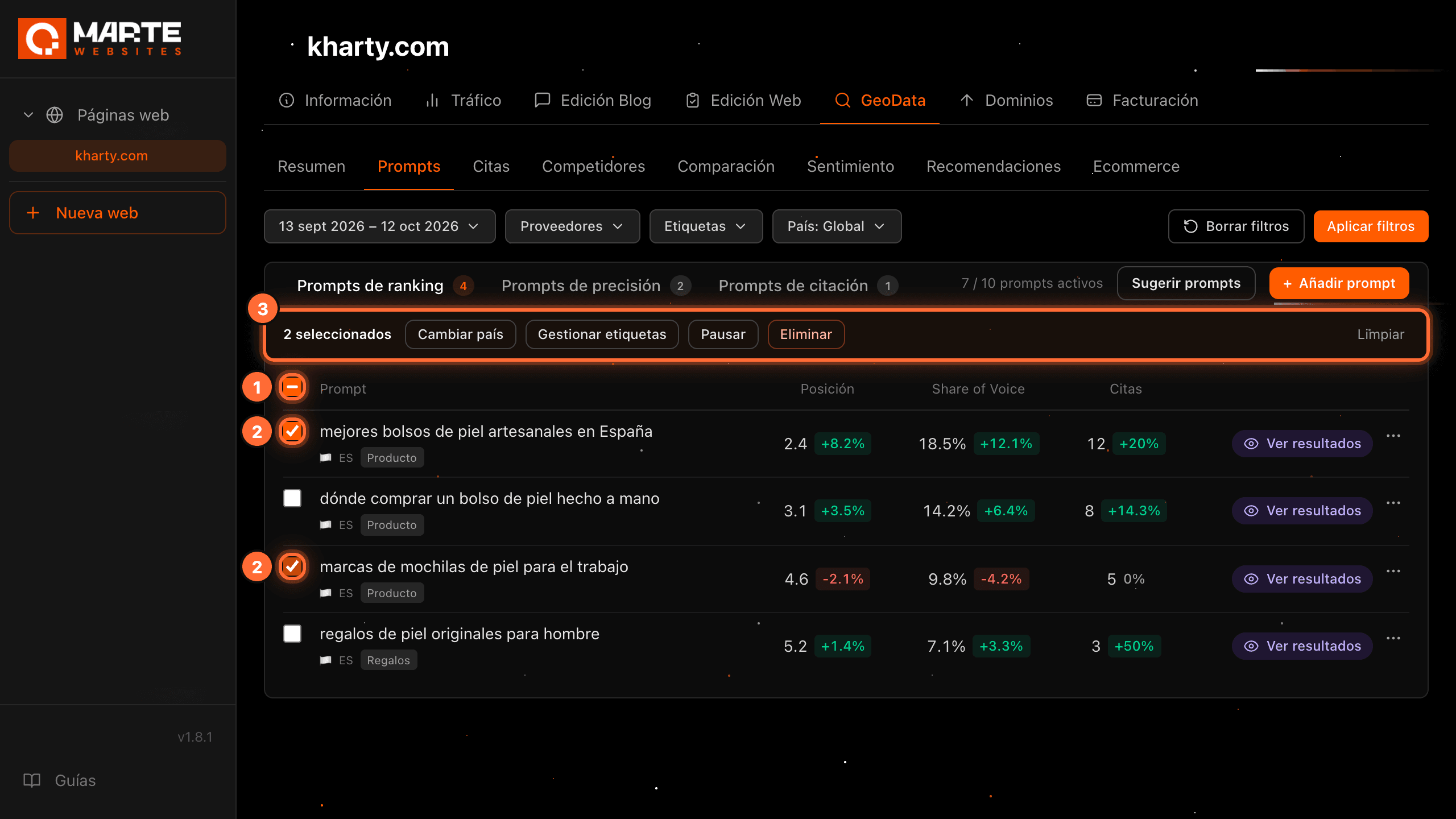Open Prompts de precisión tab
1456x819 pixels.
pos(595,286)
